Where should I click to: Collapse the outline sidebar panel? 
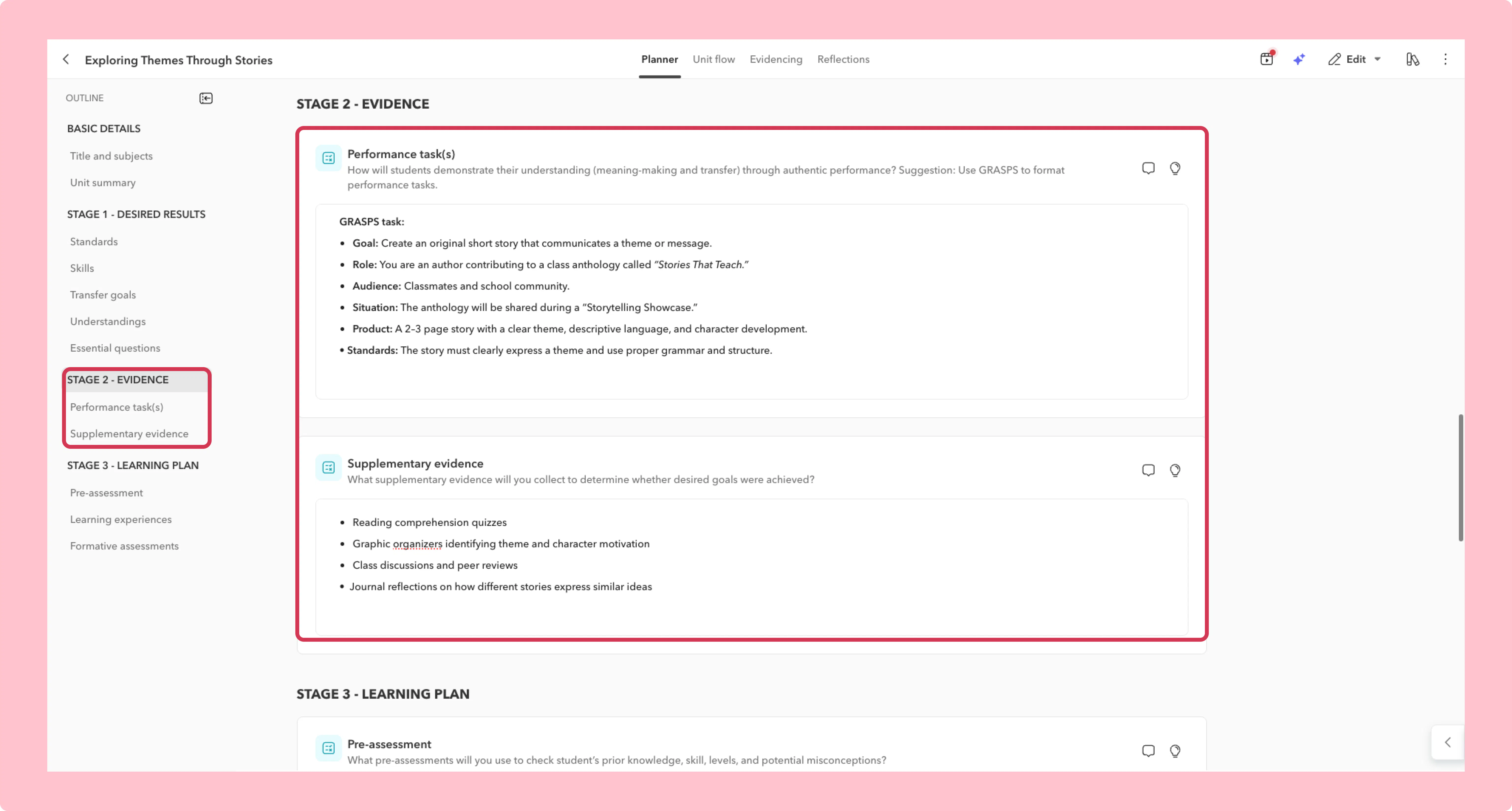point(206,98)
